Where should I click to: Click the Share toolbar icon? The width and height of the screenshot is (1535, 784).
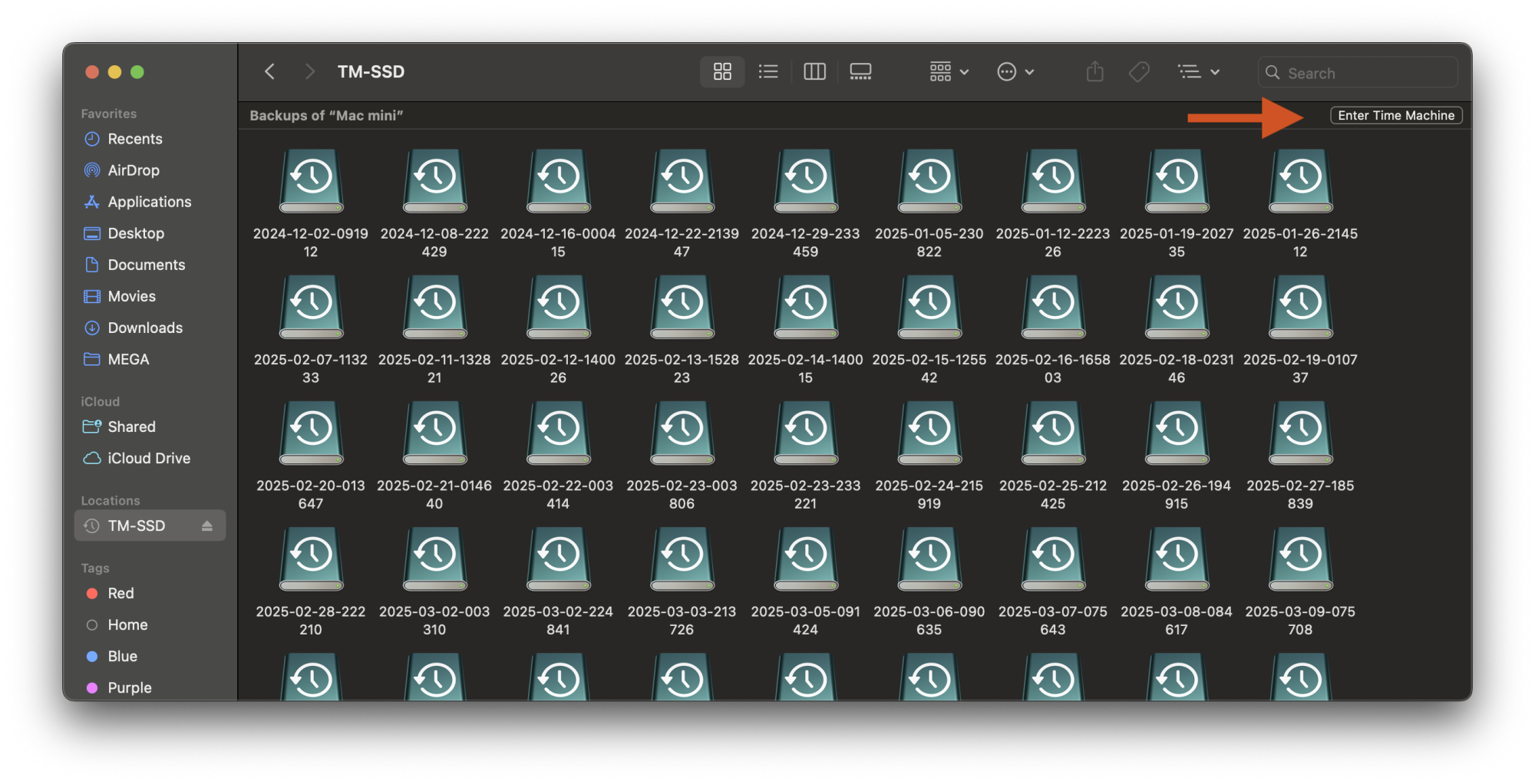1095,72
